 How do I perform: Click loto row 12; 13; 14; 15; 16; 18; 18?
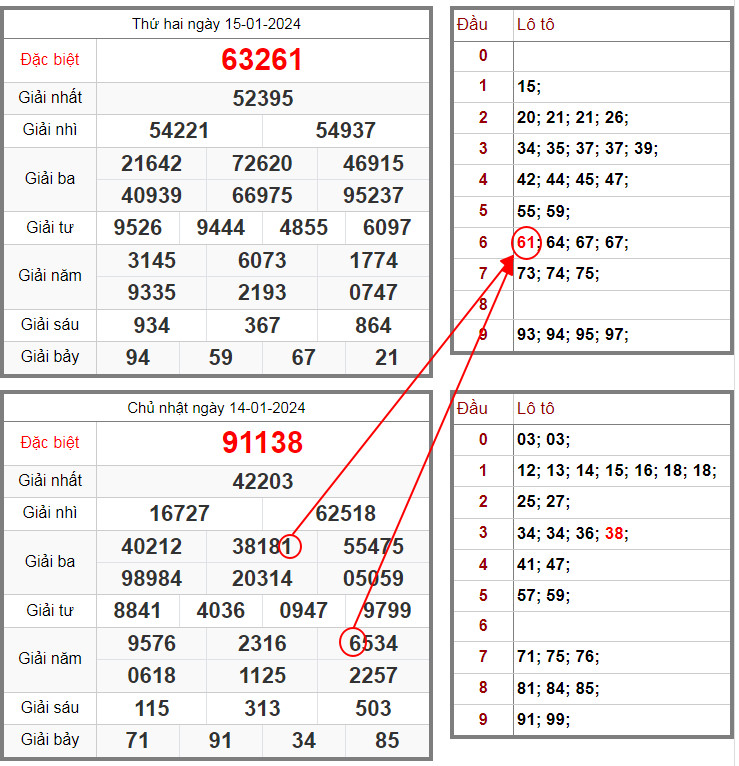(616, 471)
